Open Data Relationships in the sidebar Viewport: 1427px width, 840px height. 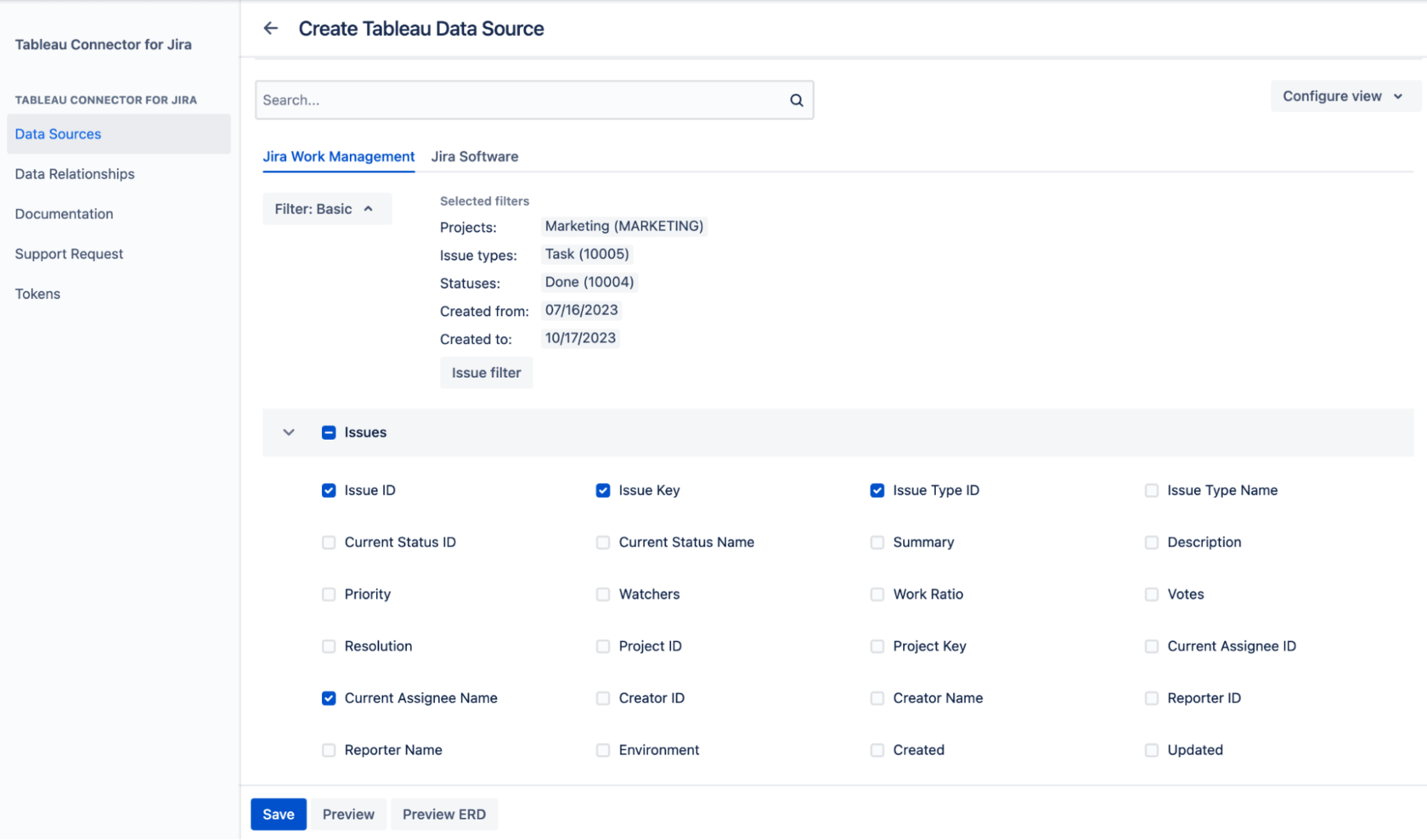point(75,173)
